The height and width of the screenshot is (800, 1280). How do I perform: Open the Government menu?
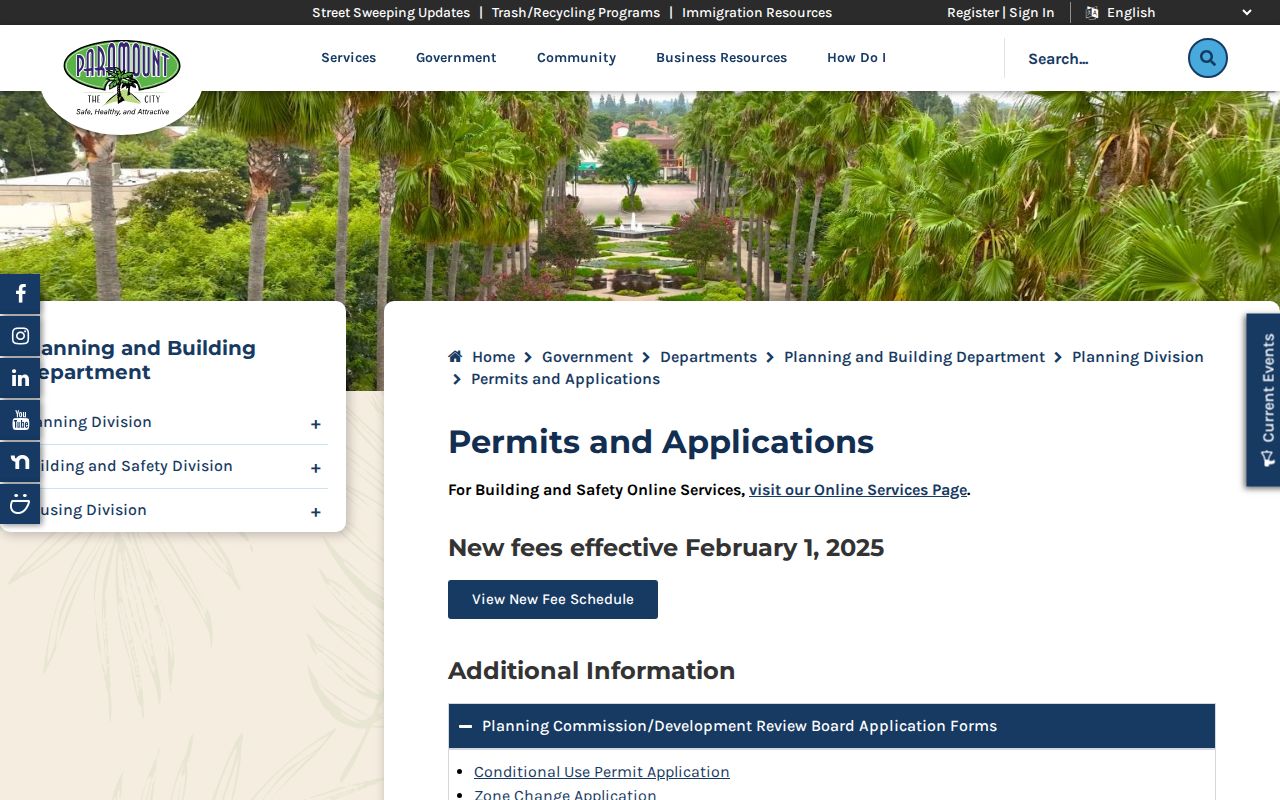pyautogui.click(x=456, y=58)
